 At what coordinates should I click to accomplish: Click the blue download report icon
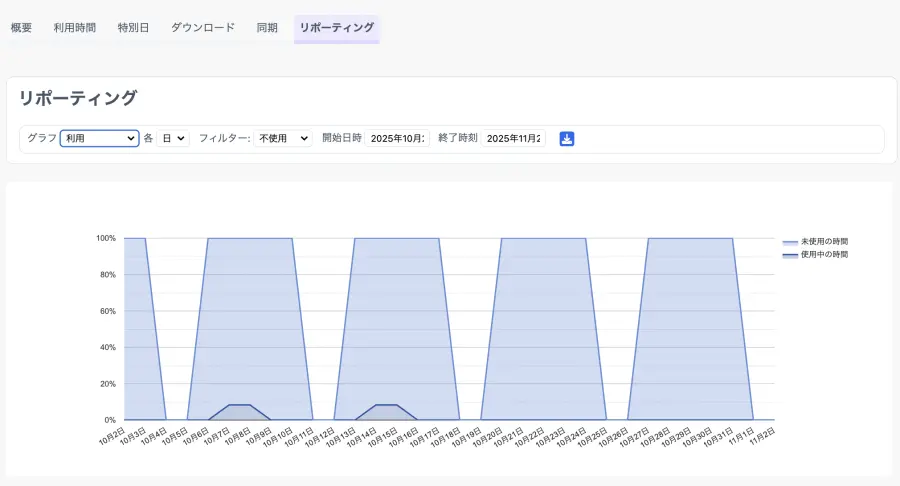point(567,139)
